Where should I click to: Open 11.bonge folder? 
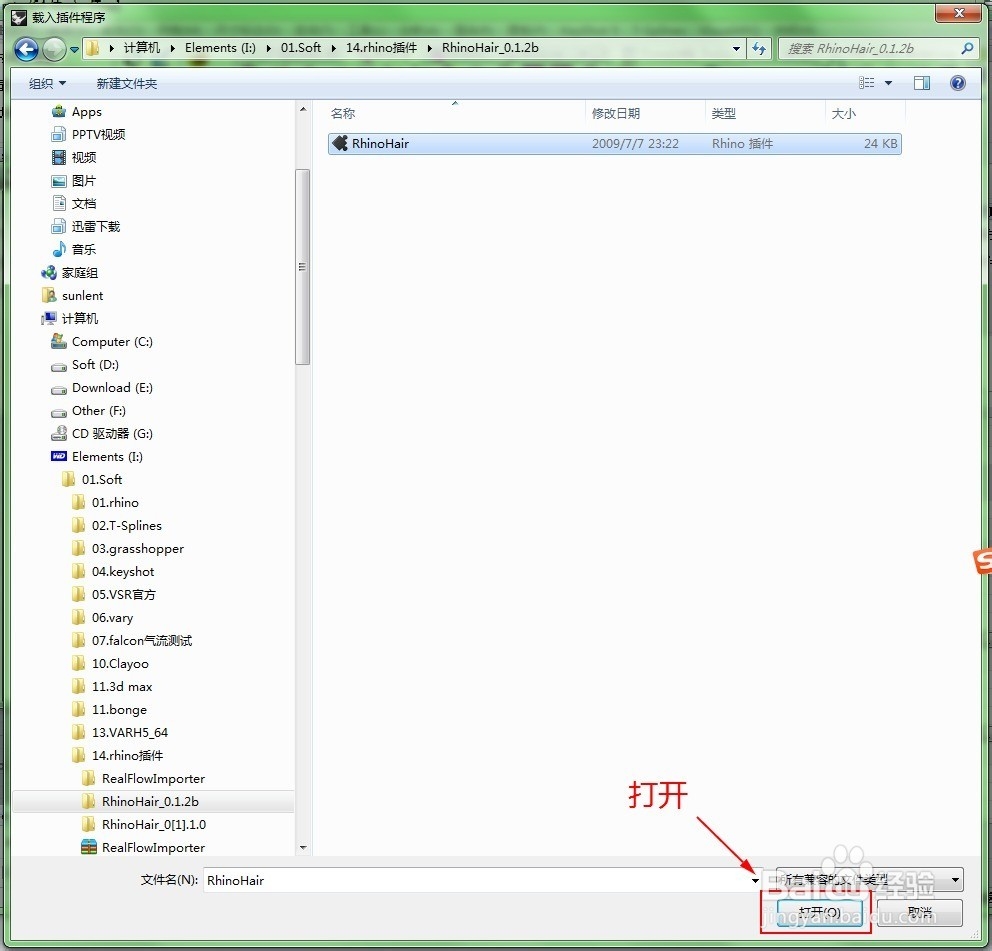click(x=119, y=709)
